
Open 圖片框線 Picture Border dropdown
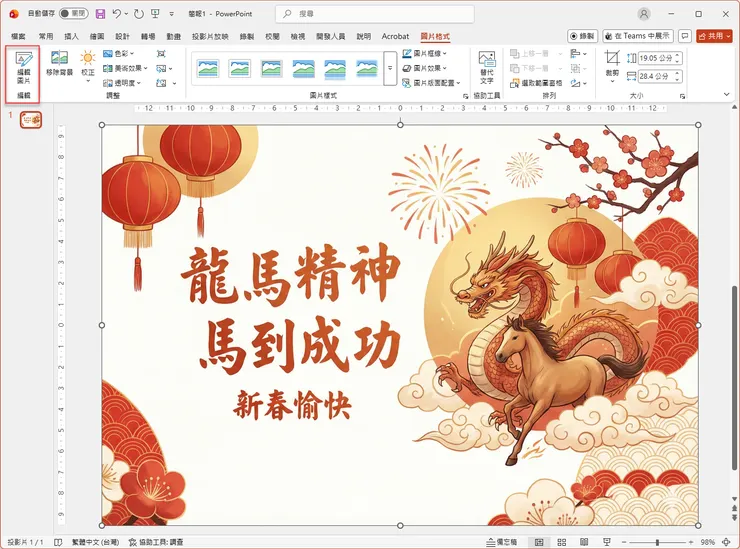click(x=425, y=54)
